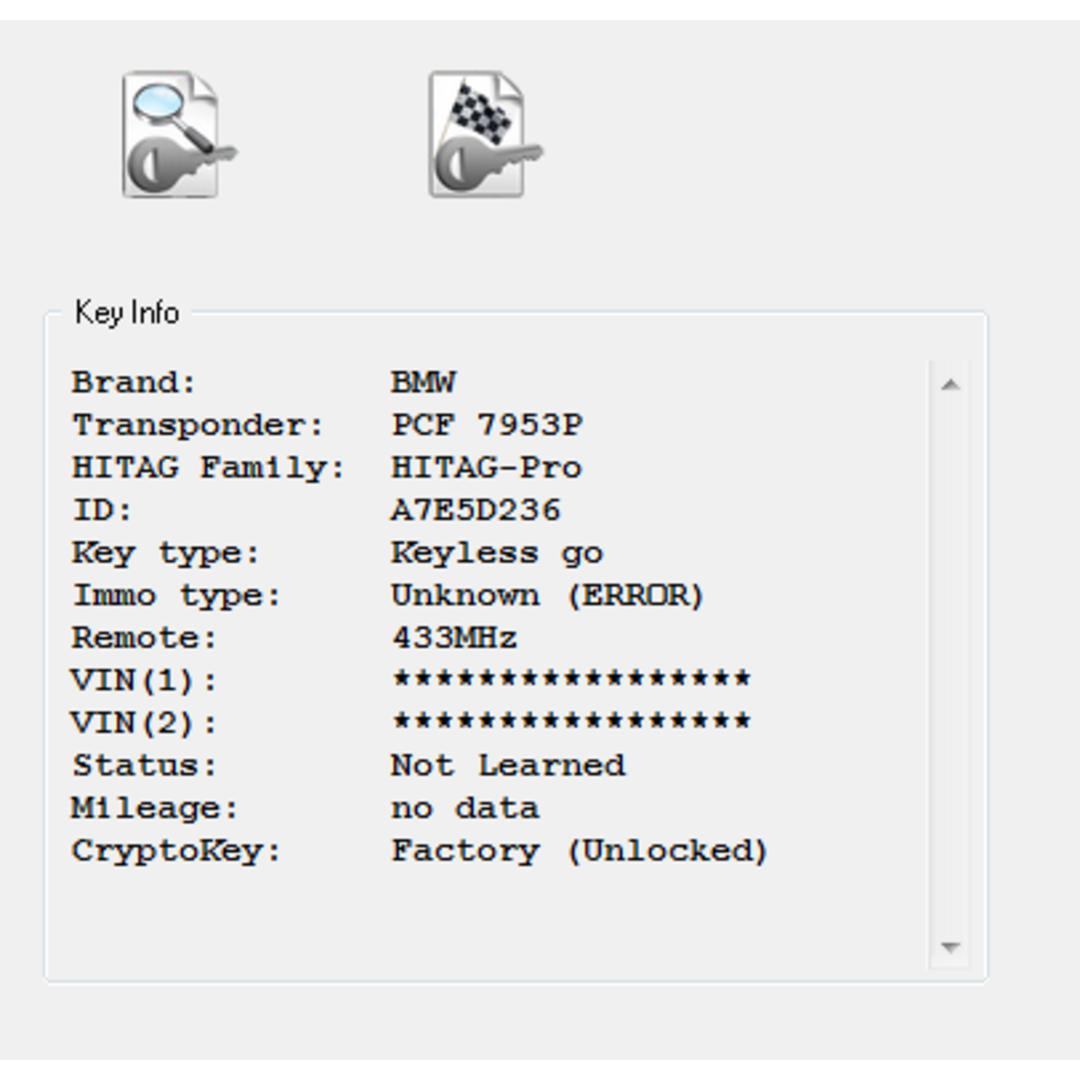Click the Status: field label
The image size is (1080, 1080).
(145, 766)
